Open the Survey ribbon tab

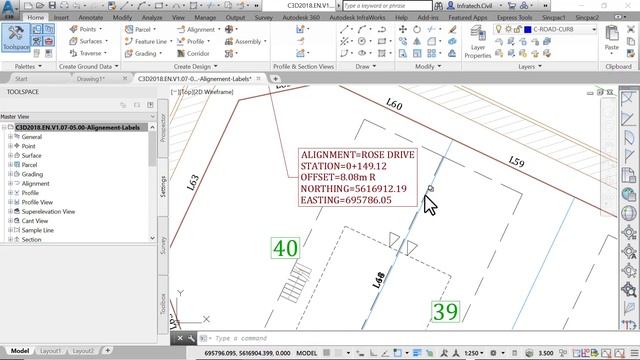pos(264,18)
